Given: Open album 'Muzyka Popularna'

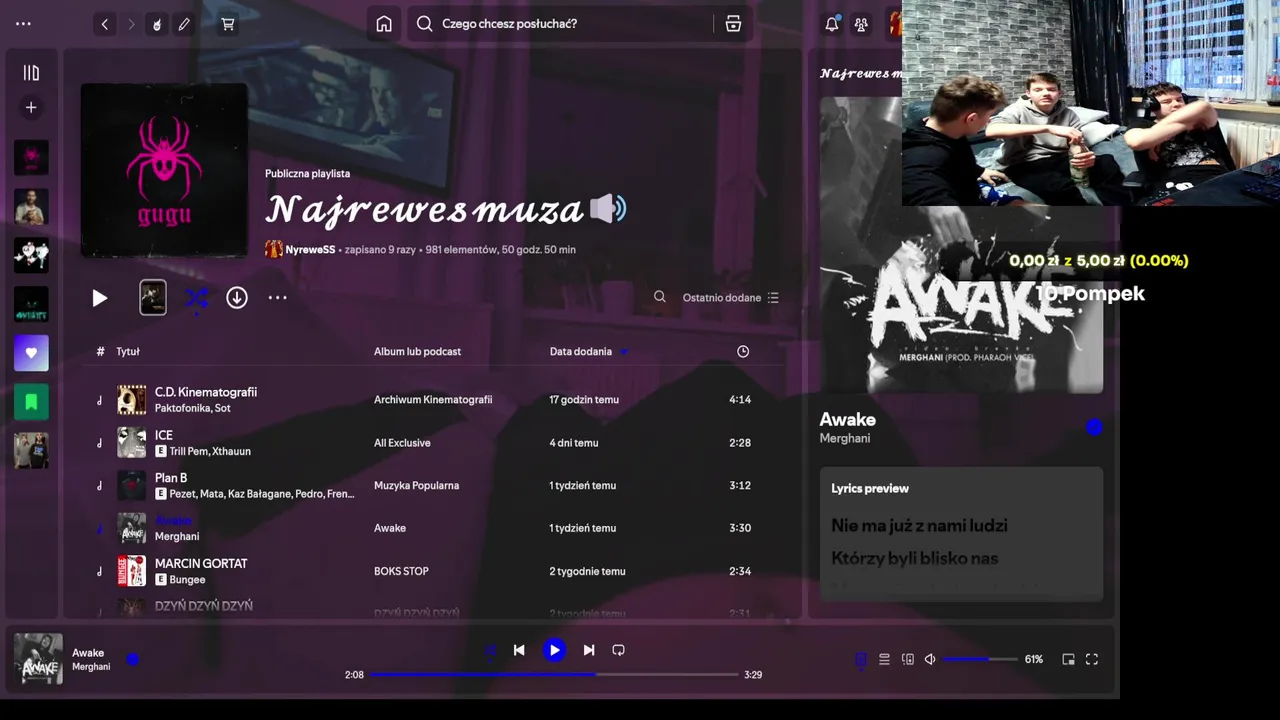Looking at the screenshot, I should tap(416, 486).
